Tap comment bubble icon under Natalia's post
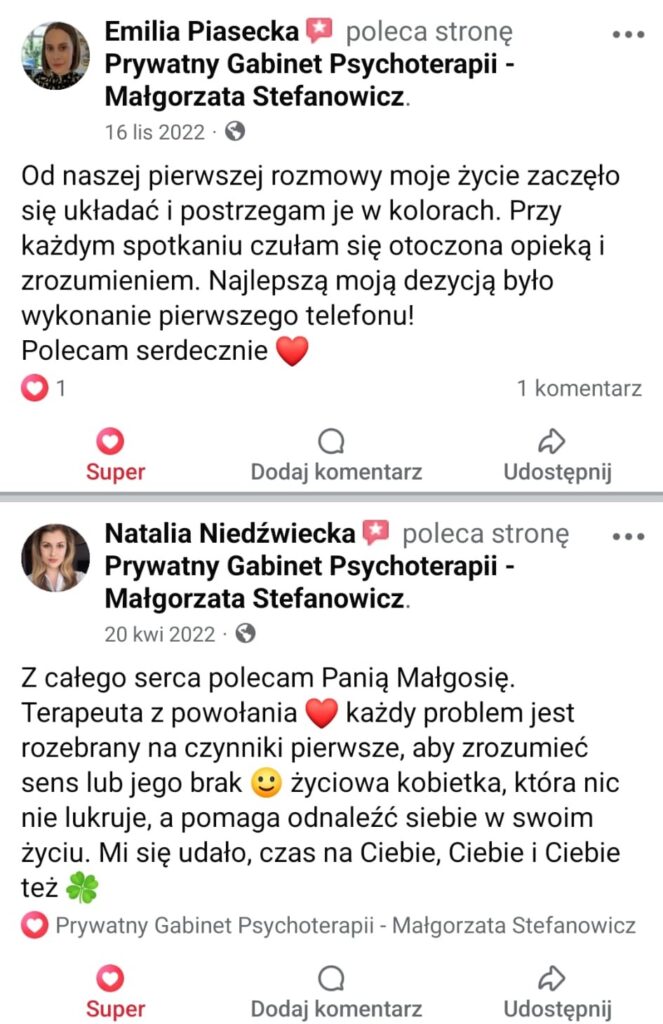The image size is (663, 1024). point(331,979)
